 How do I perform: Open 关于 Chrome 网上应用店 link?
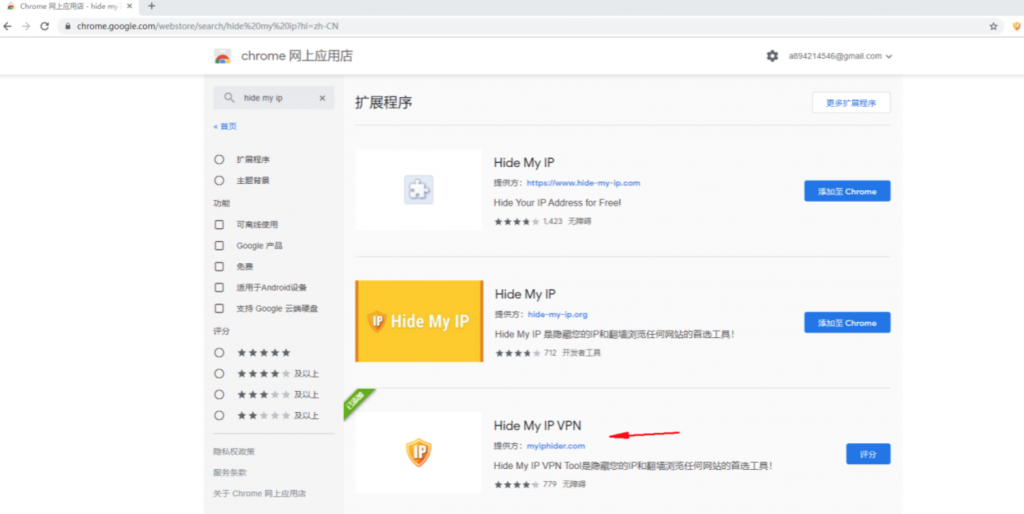[259, 493]
